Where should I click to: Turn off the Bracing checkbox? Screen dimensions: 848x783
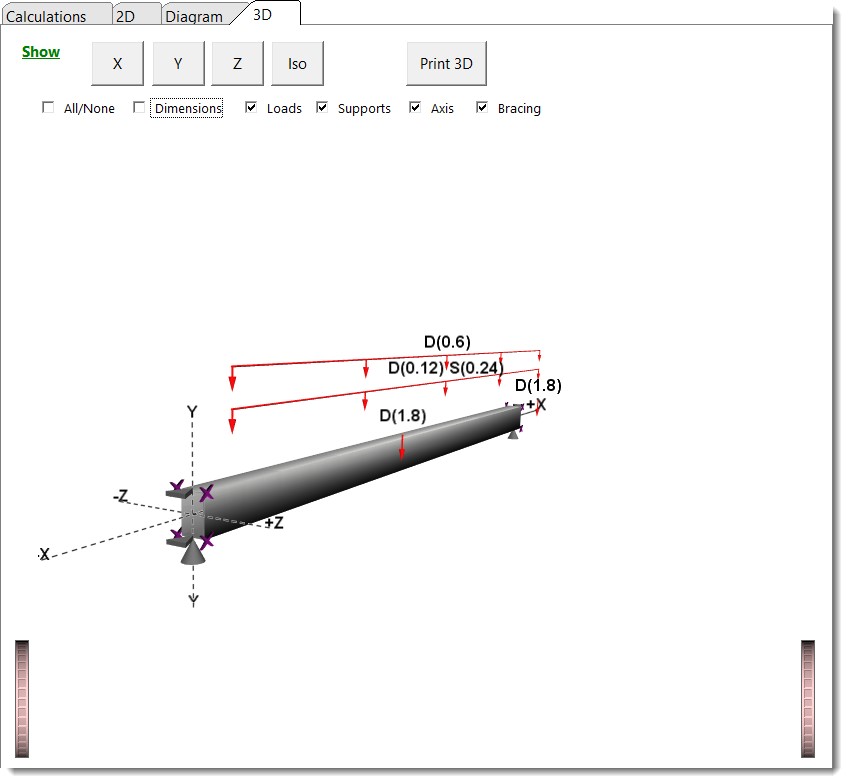coord(482,107)
